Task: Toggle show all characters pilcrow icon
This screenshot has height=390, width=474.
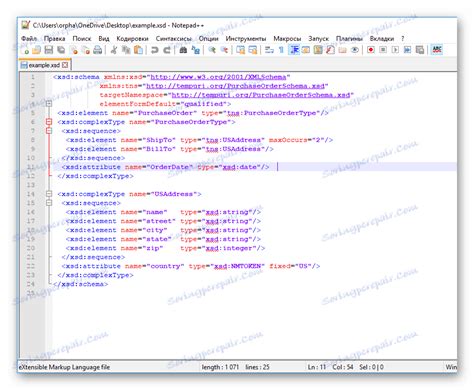Action: [281, 50]
